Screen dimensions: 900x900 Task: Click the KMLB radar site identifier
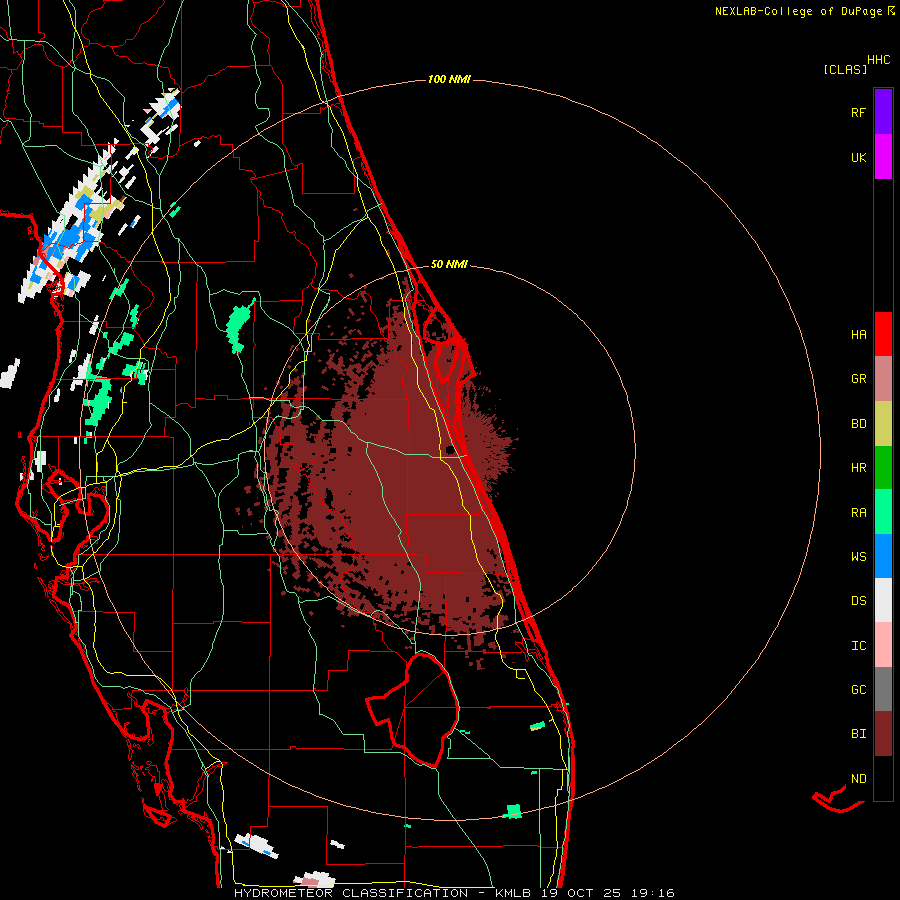pyautogui.click(x=513, y=893)
